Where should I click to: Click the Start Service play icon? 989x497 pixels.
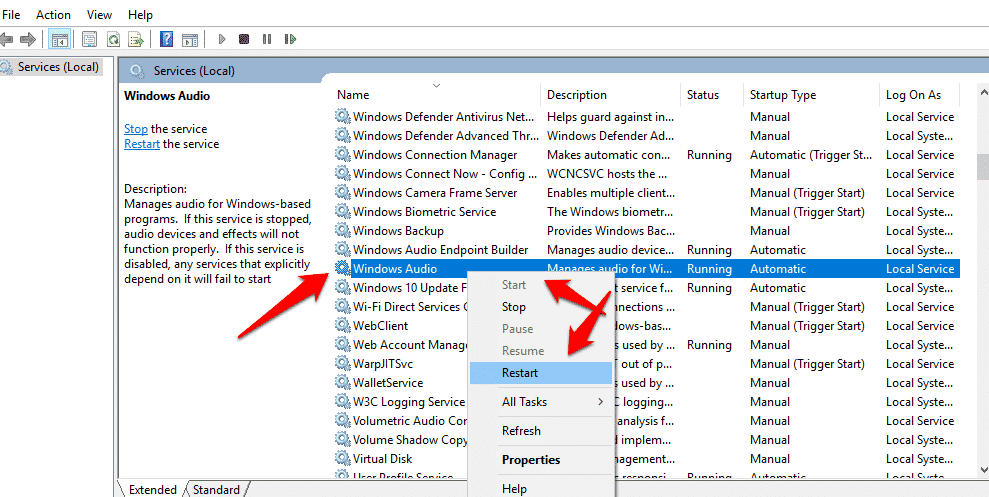pyautogui.click(x=222, y=39)
